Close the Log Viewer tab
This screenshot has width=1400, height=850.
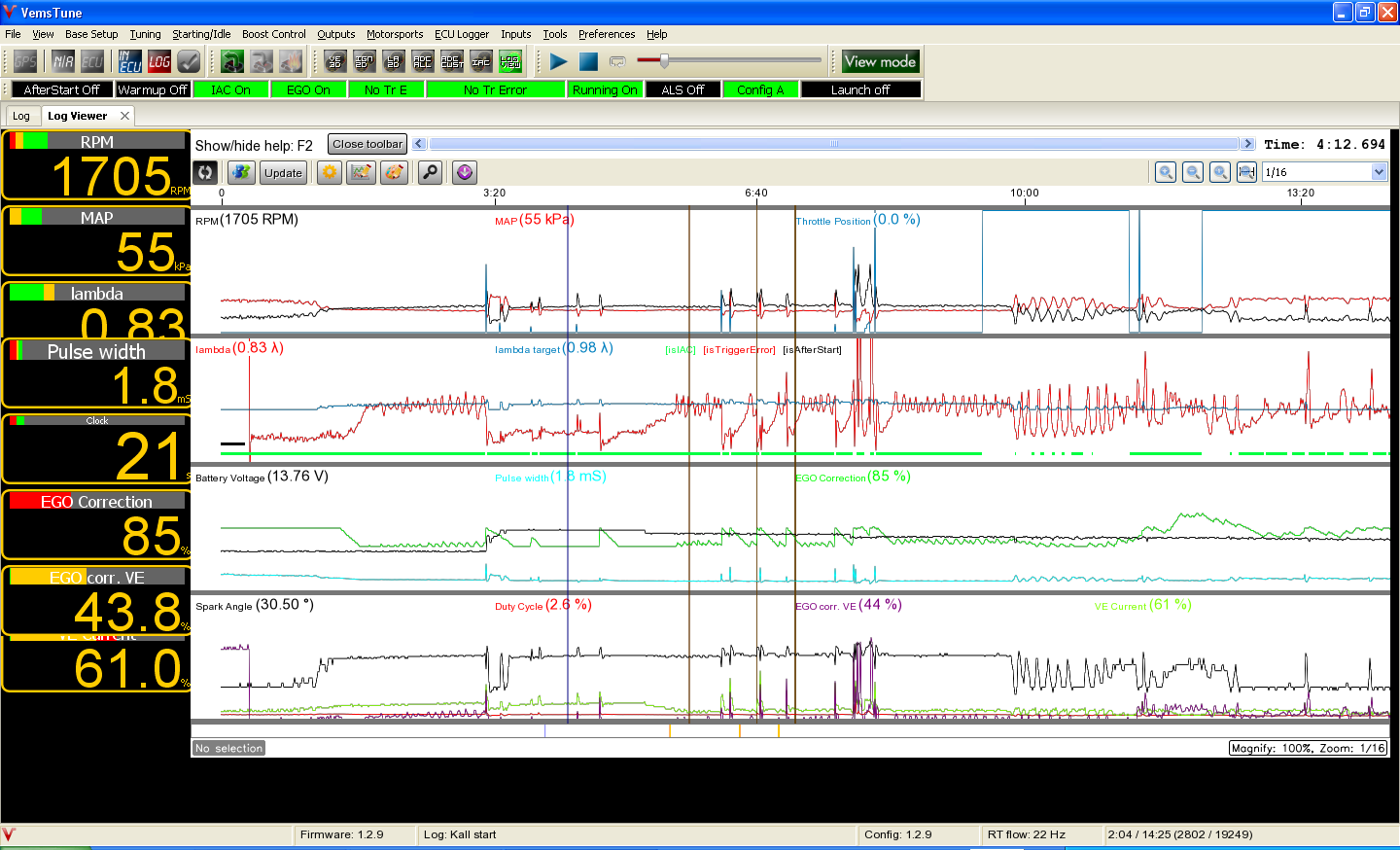point(124,116)
